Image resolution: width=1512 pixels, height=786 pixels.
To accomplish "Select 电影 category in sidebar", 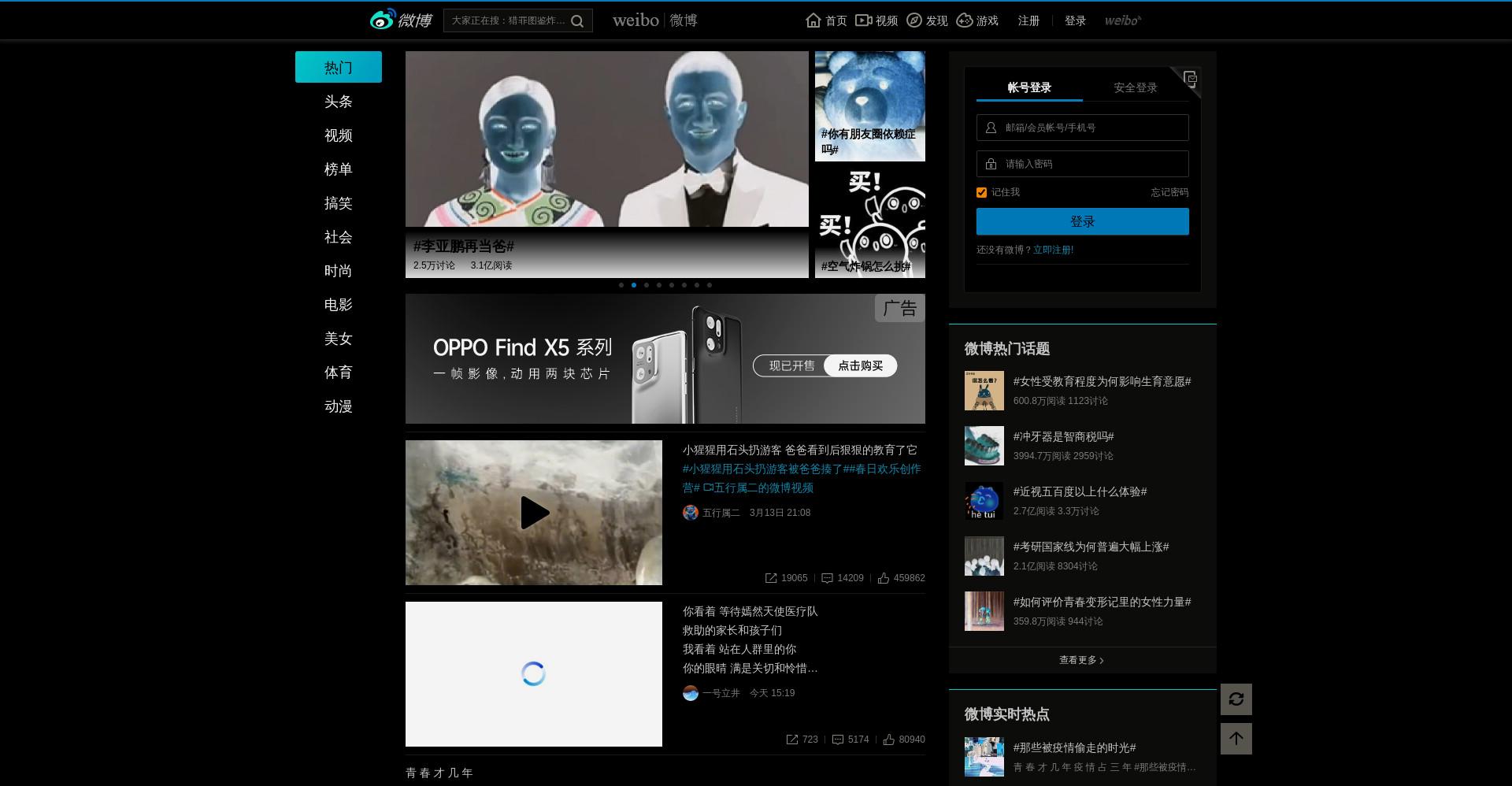I will click(339, 305).
